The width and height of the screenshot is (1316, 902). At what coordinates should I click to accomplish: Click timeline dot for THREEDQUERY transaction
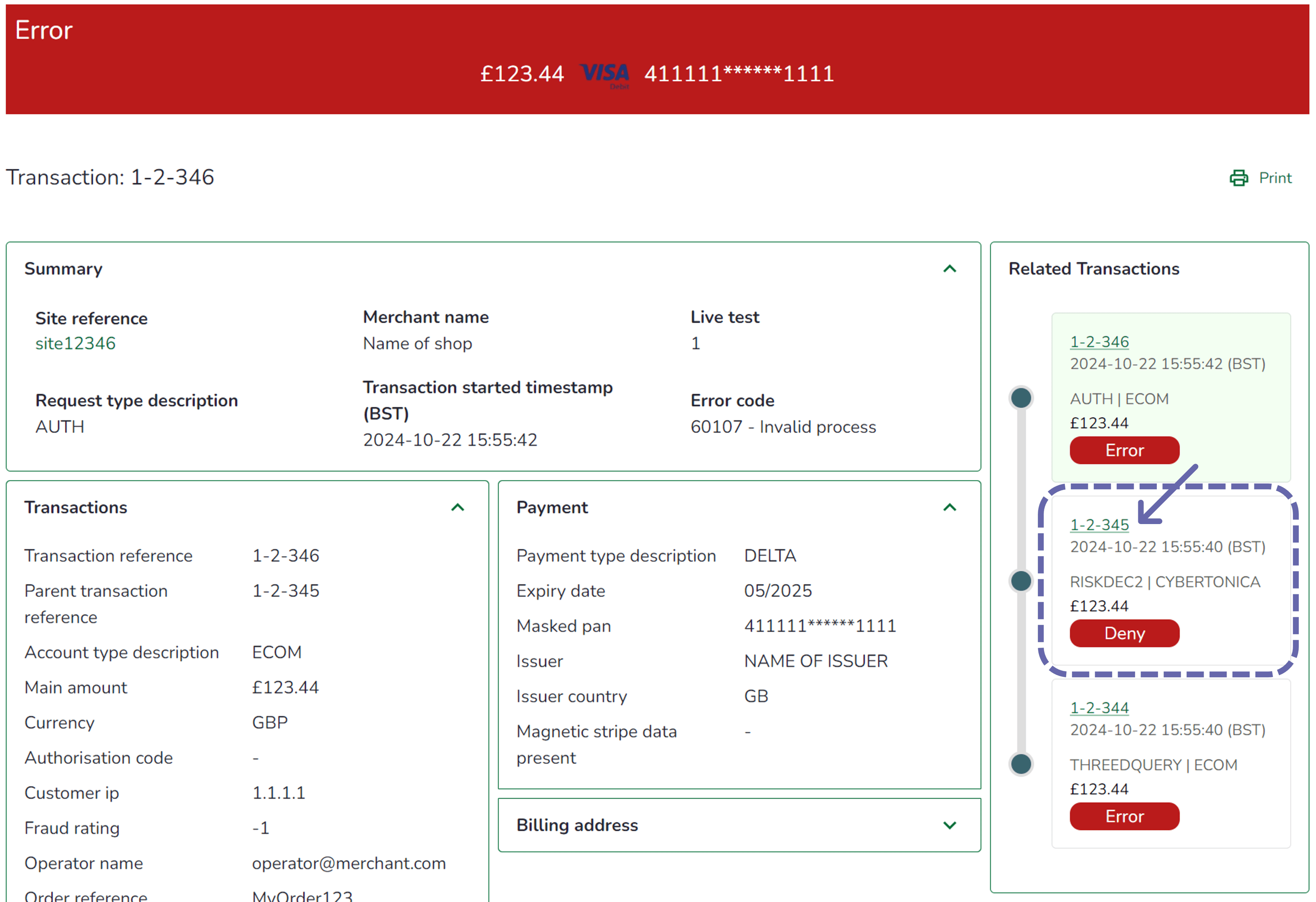(x=1021, y=764)
